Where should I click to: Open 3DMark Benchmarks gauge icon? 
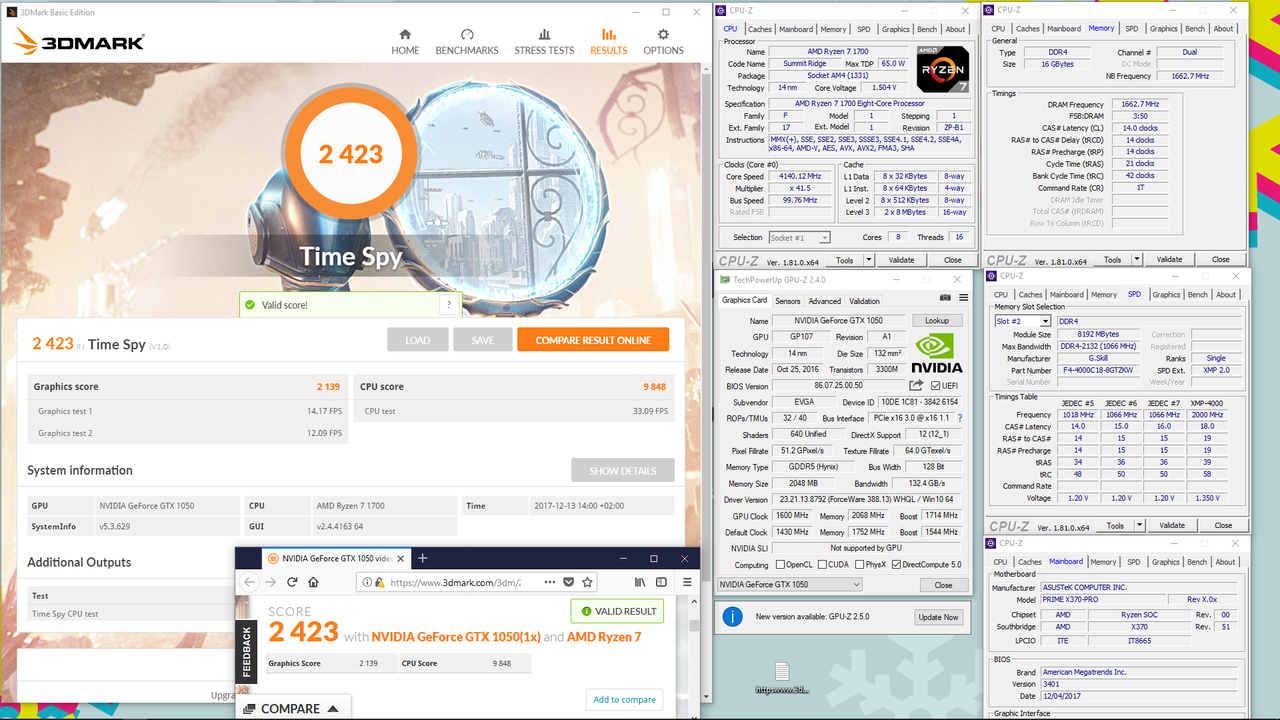tap(467, 35)
